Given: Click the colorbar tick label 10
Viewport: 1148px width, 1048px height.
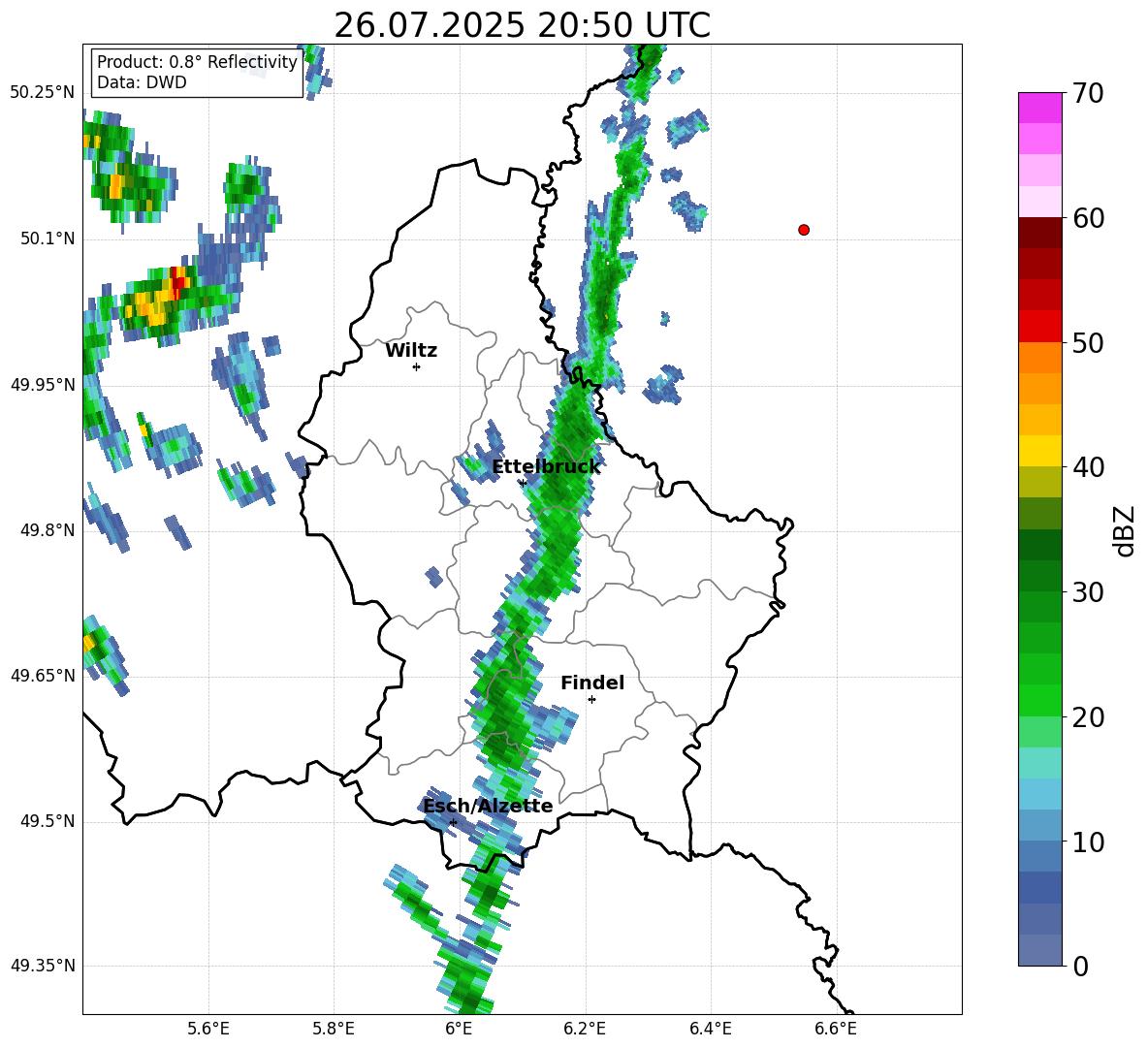Looking at the screenshot, I should [1088, 842].
